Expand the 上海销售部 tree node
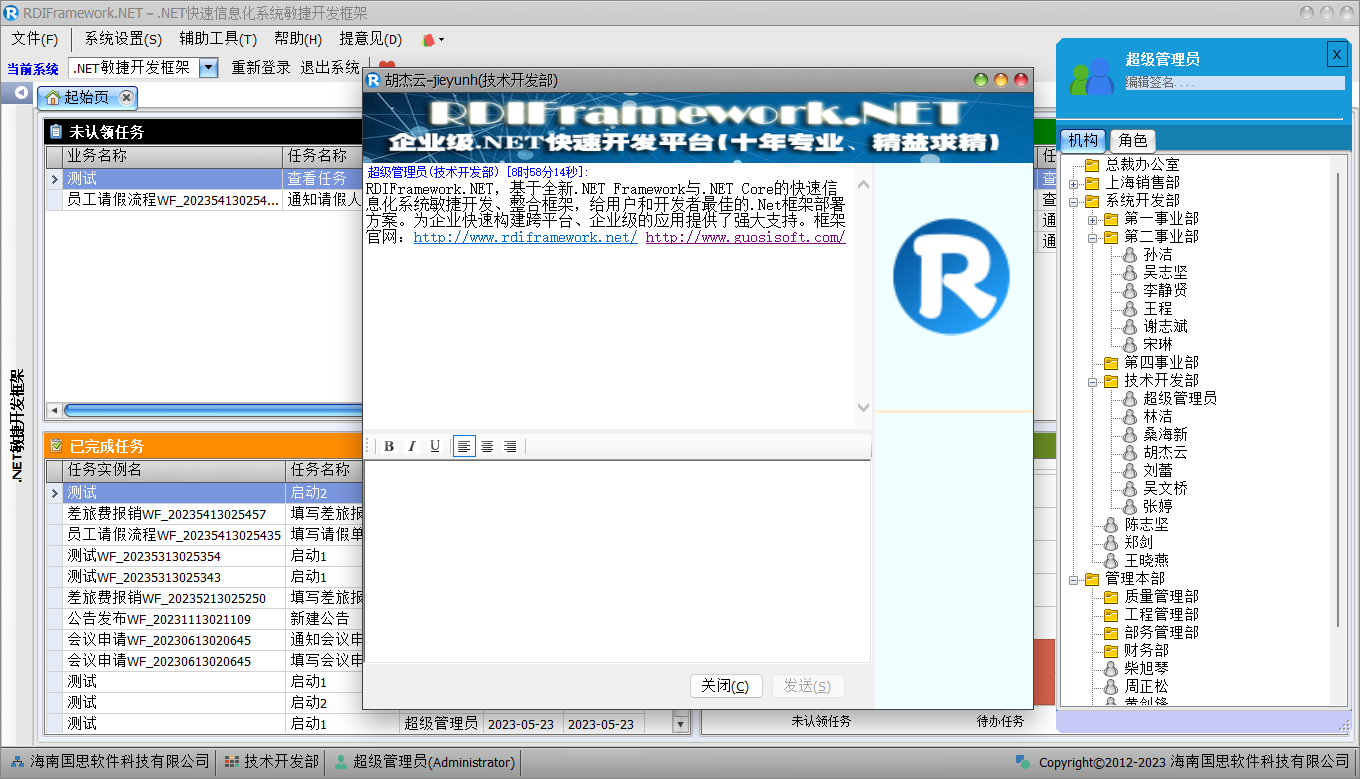 pos(1073,183)
